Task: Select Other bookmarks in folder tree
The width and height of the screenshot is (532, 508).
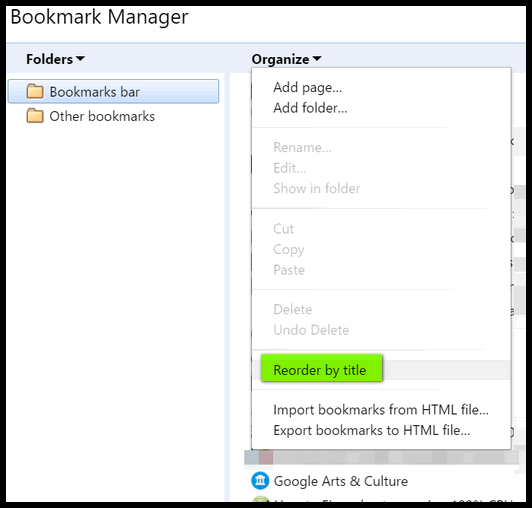Action: (102, 116)
